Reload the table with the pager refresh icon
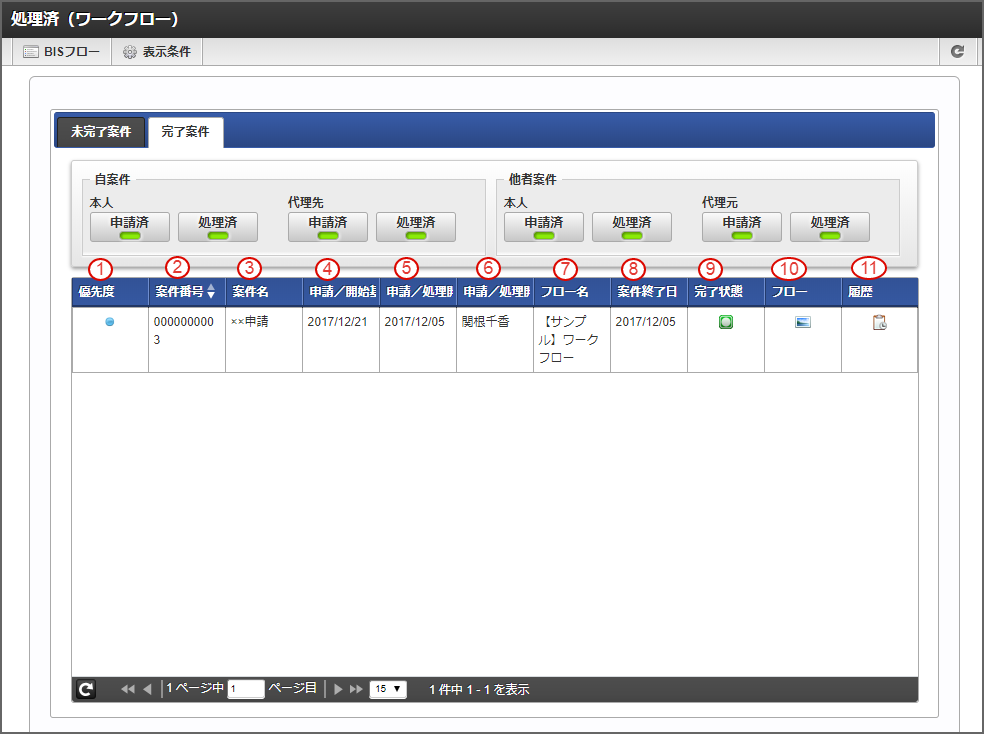This screenshot has width=984, height=734. tap(86, 689)
